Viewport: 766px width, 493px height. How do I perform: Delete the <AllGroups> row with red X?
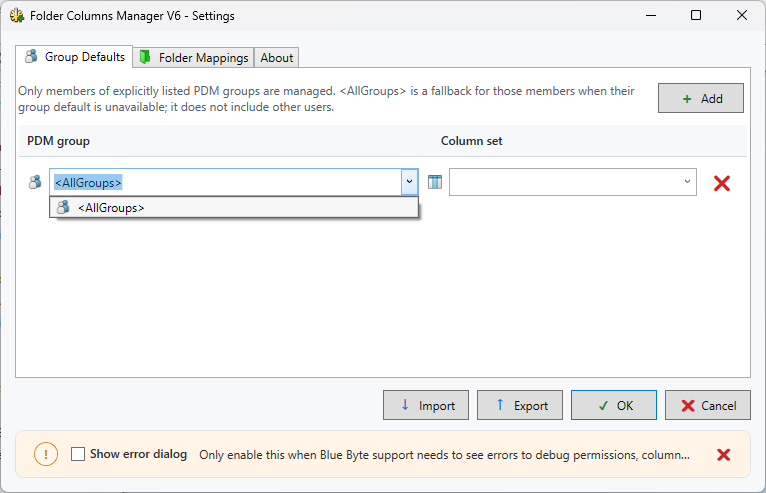(x=722, y=183)
